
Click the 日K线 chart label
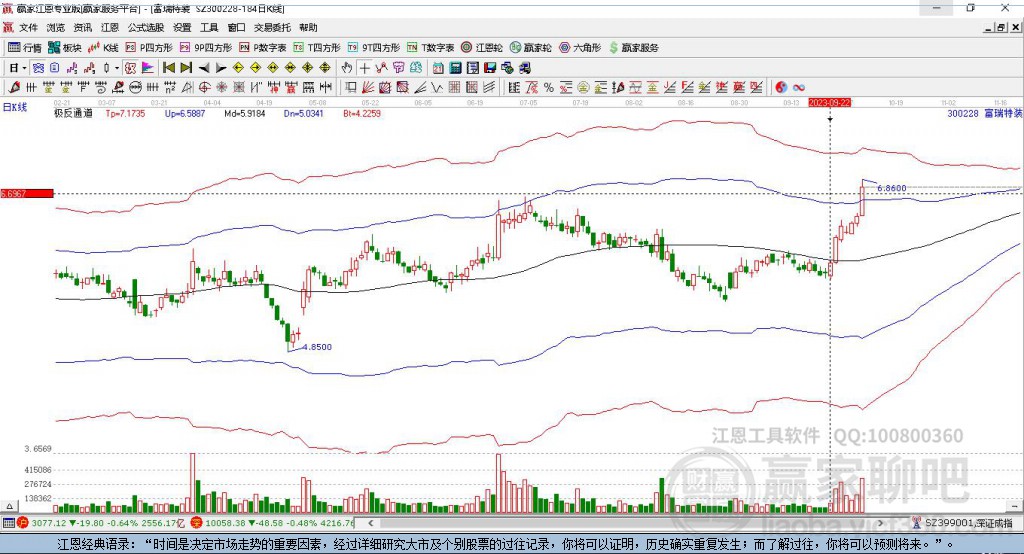(x=15, y=108)
